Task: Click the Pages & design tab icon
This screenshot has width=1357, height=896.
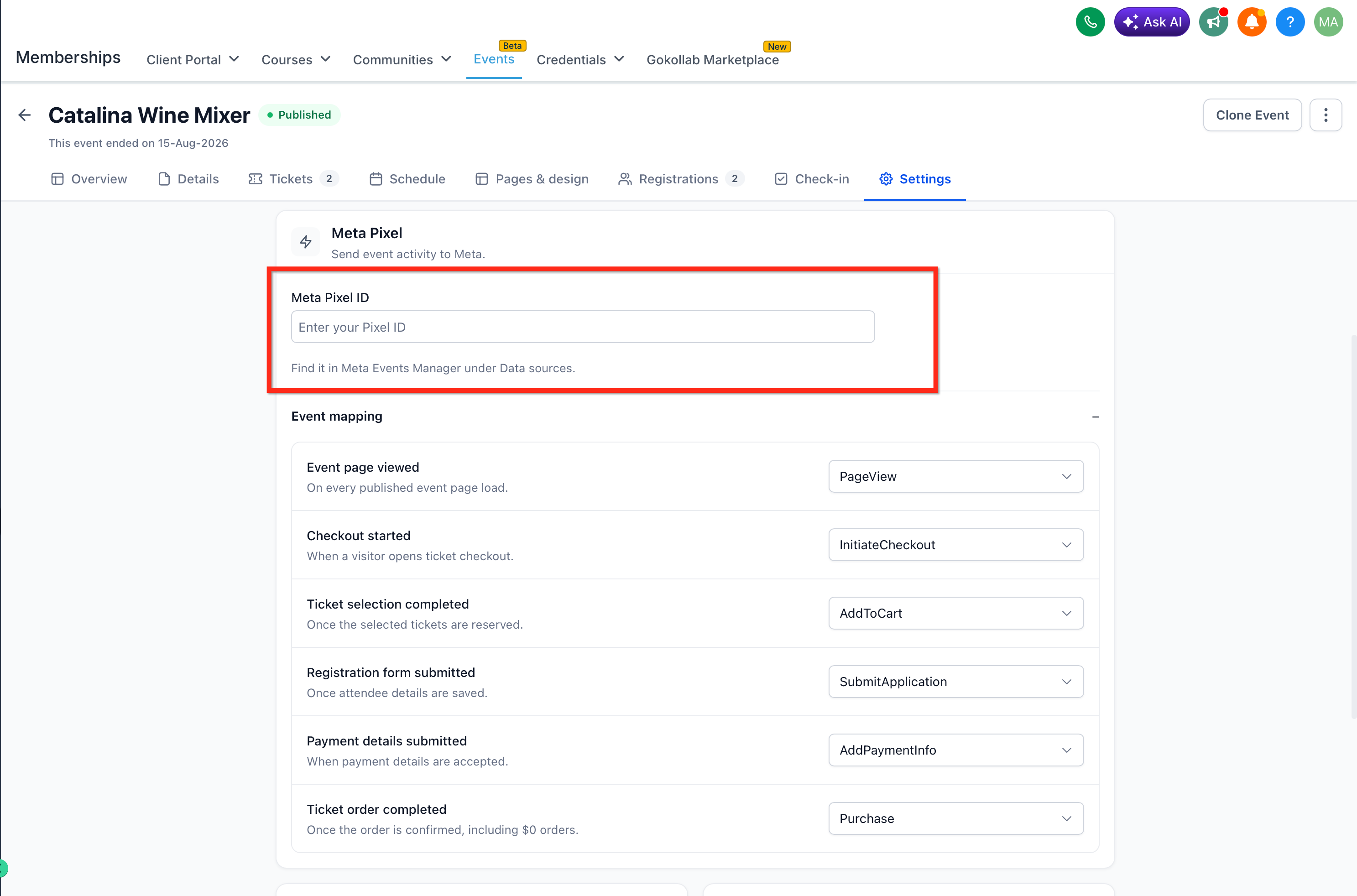Action: 482,179
